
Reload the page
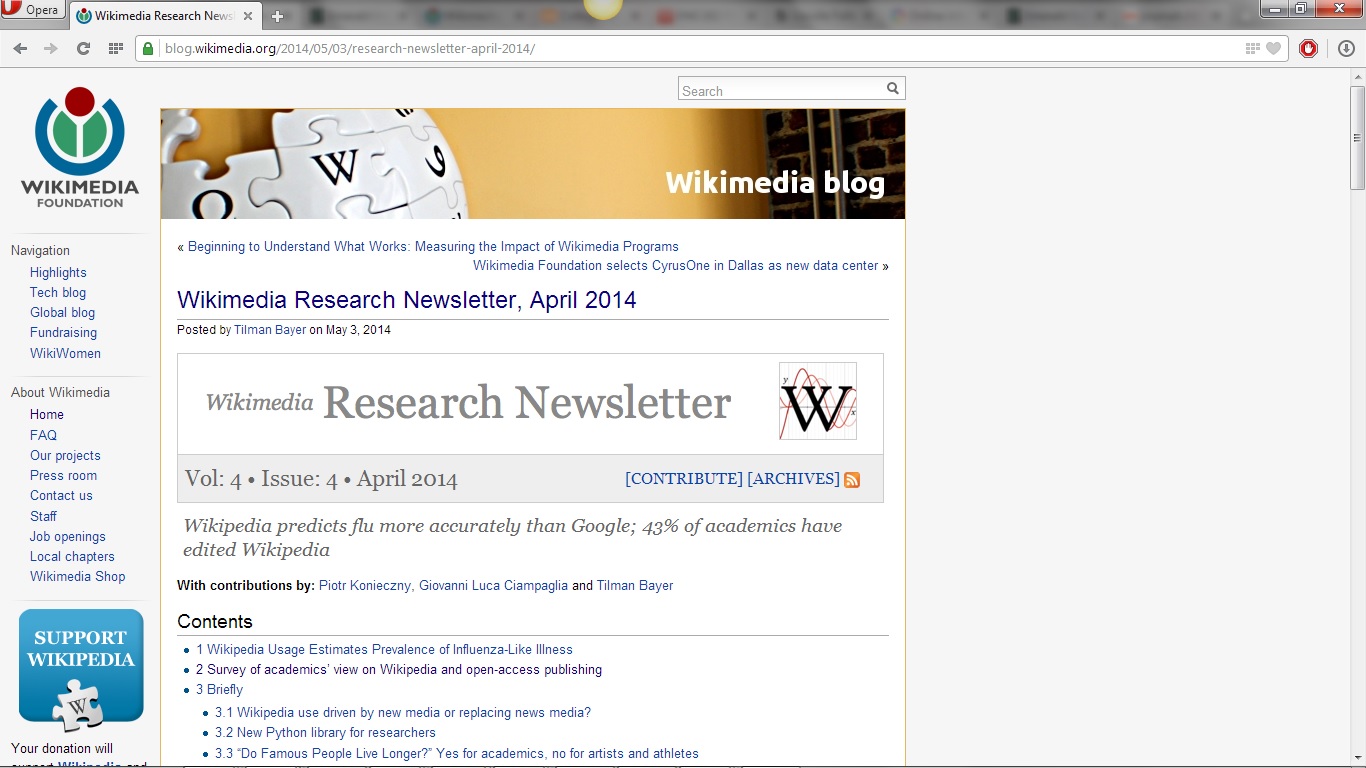tap(83, 48)
